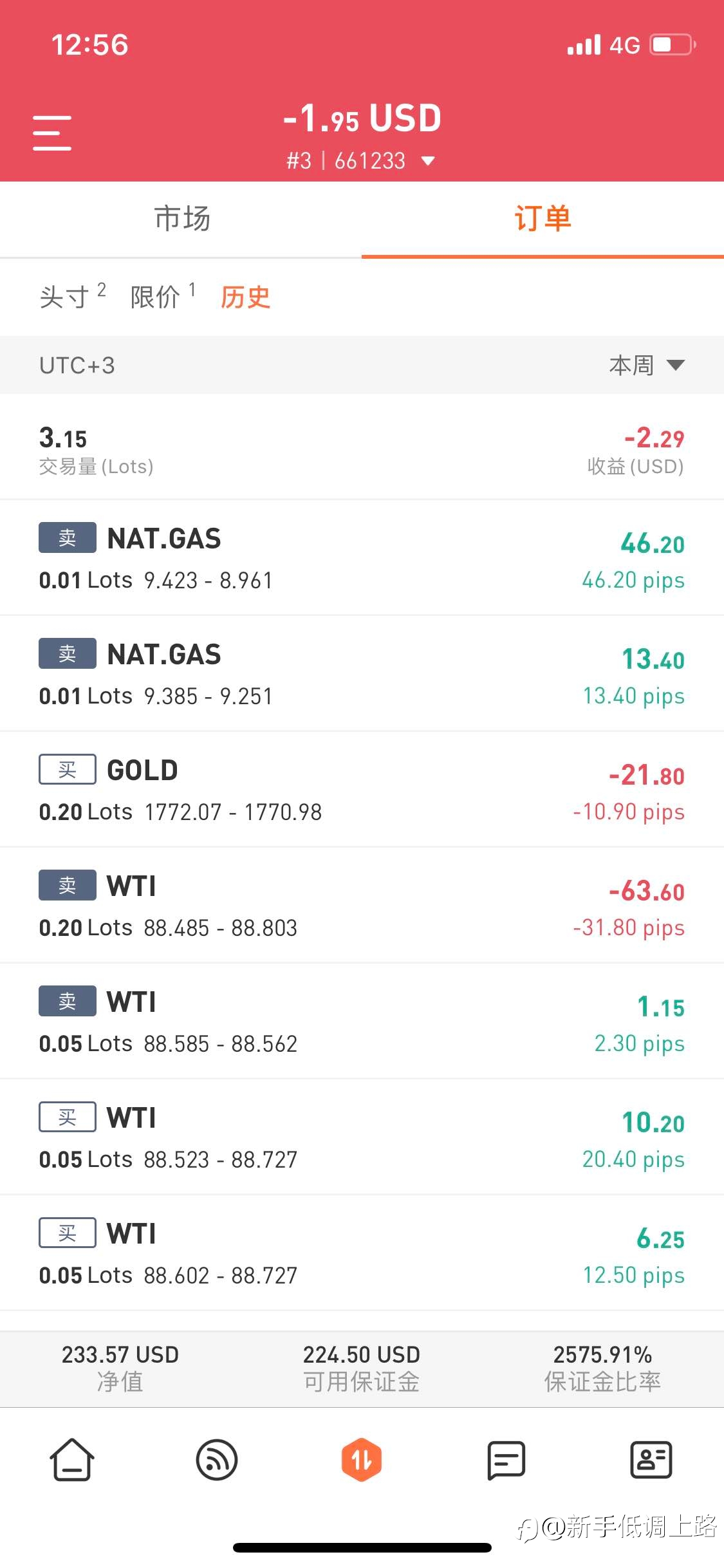Screen dimensions: 724x1568
Task: Expand the account #3 661233 selector
Action: pyautogui.click(x=348, y=160)
